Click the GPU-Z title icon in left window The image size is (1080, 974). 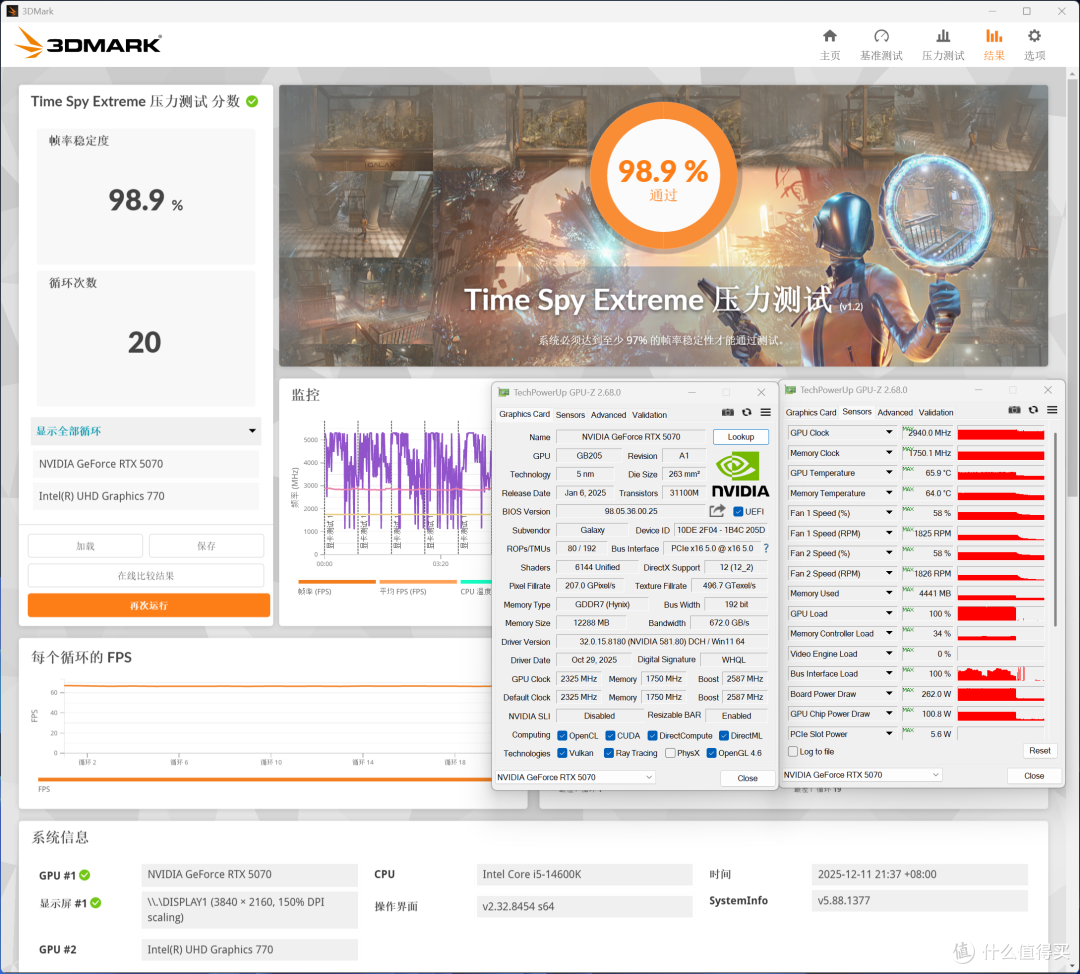pyautogui.click(x=503, y=392)
